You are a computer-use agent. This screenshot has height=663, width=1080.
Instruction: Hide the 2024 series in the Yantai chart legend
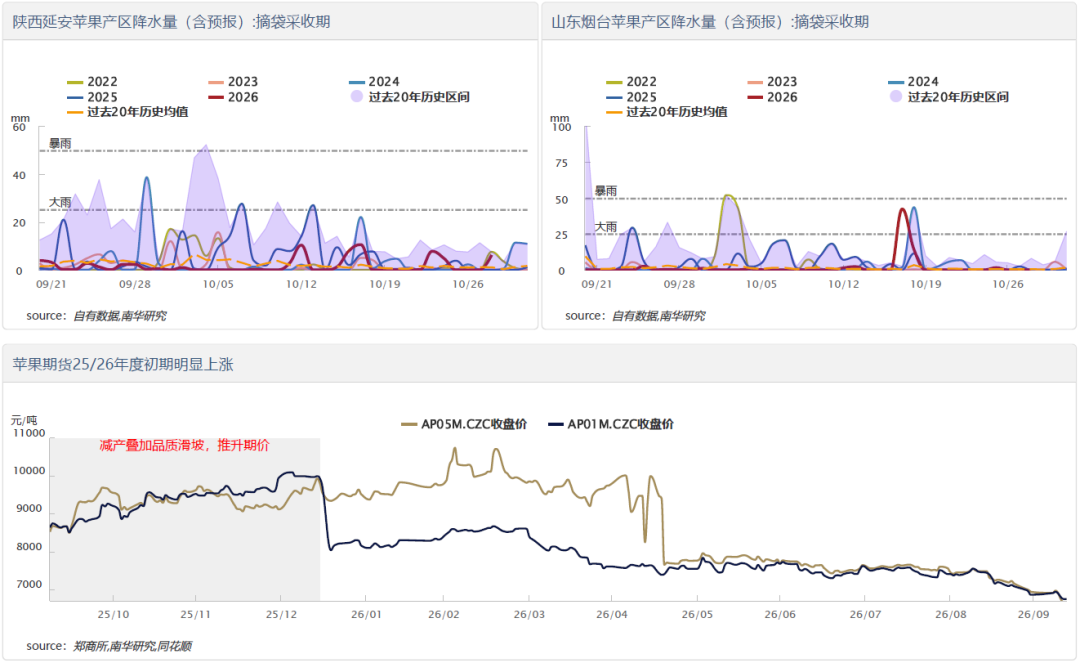913,82
